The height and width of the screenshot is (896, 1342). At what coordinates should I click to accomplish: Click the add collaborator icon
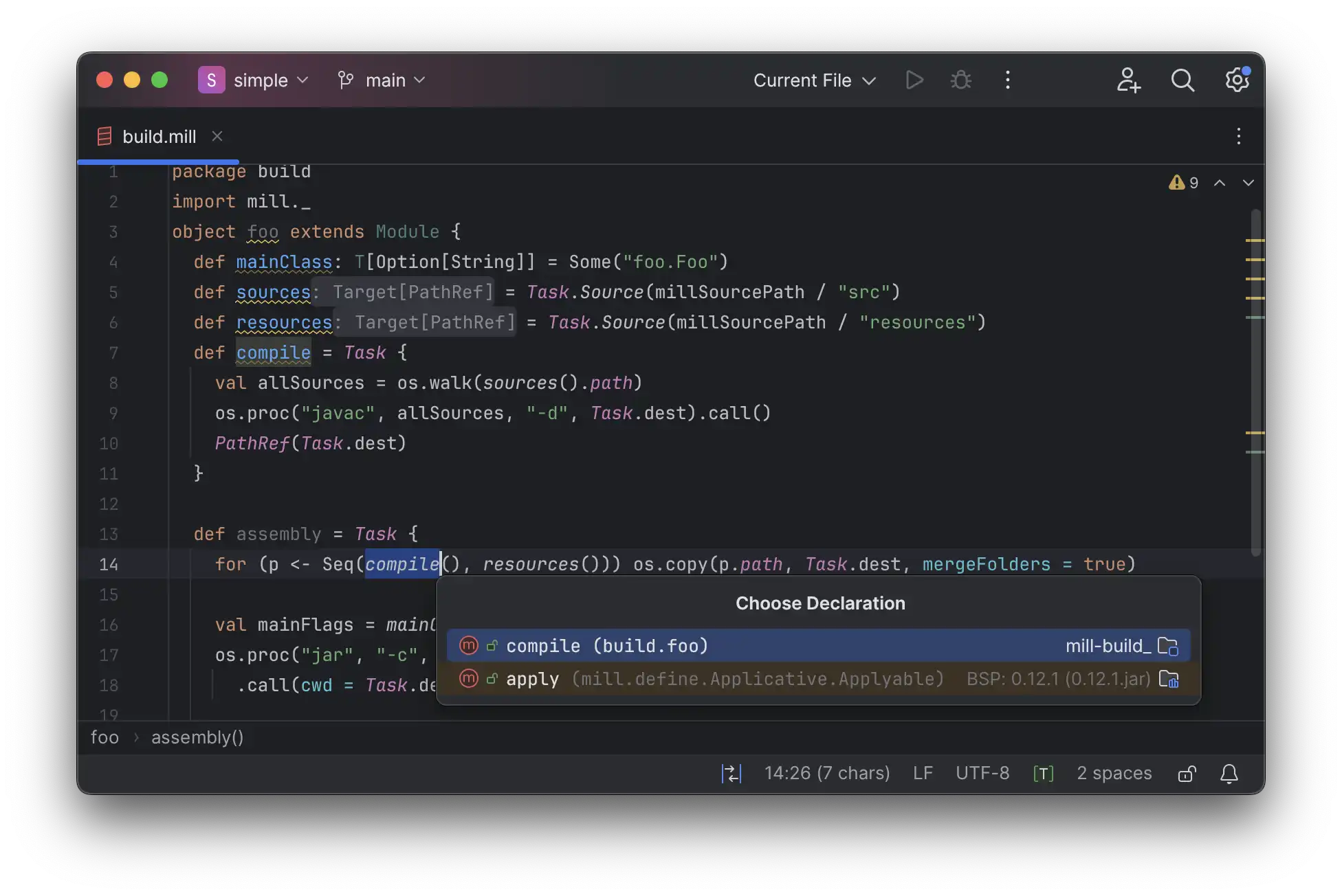pos(1128,80)
